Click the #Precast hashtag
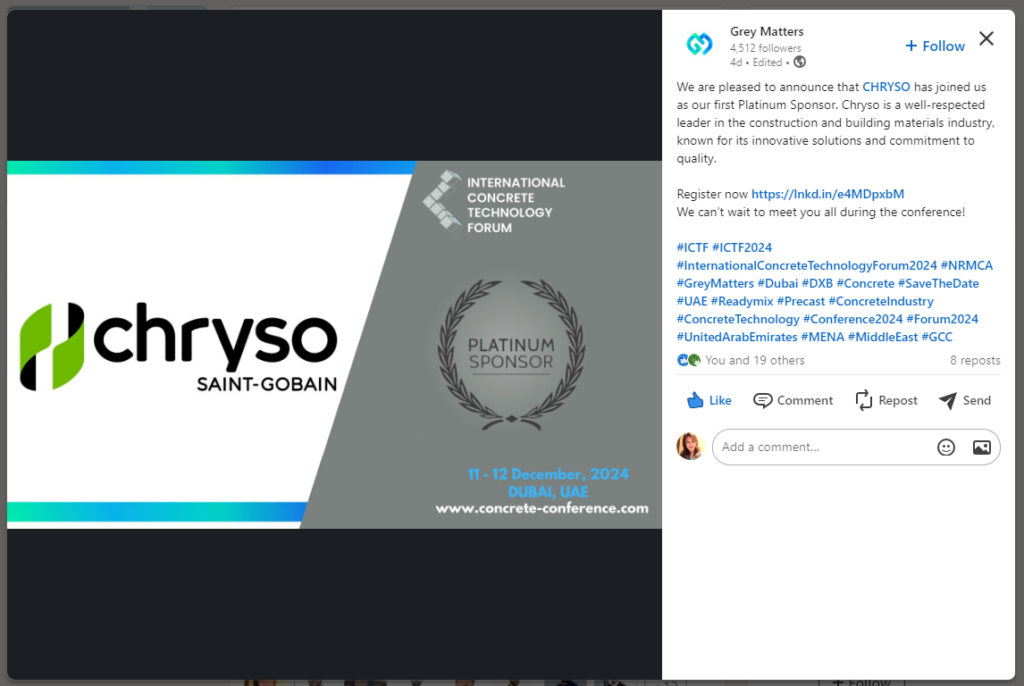The image size is (1024, 686). pyautogui.click(x=801, y=301)
